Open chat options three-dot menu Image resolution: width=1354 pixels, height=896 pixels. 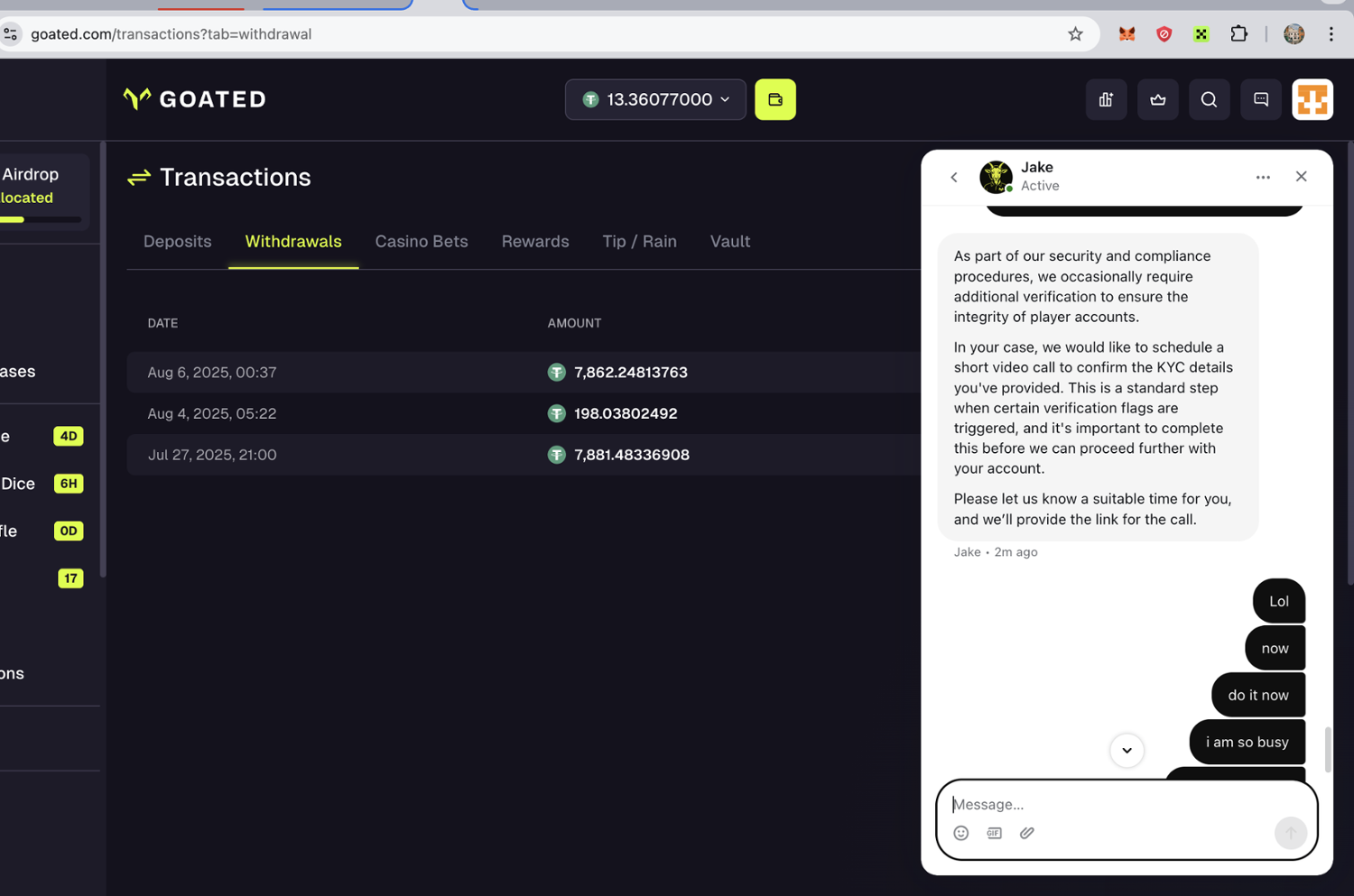tap(1263, 177)
